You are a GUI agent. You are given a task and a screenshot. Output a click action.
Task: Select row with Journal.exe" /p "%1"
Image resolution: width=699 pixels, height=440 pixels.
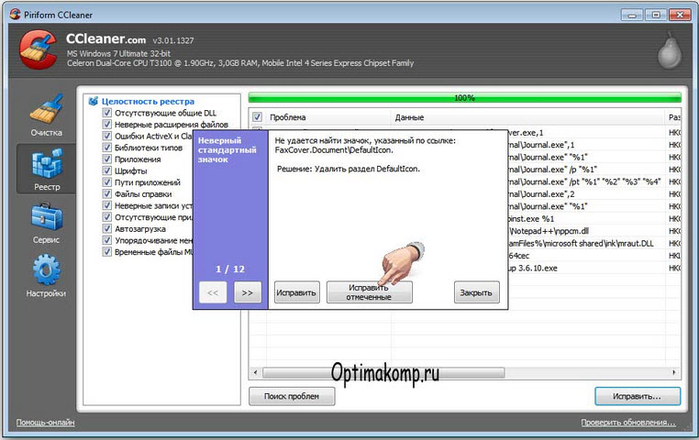coord(595,169)
